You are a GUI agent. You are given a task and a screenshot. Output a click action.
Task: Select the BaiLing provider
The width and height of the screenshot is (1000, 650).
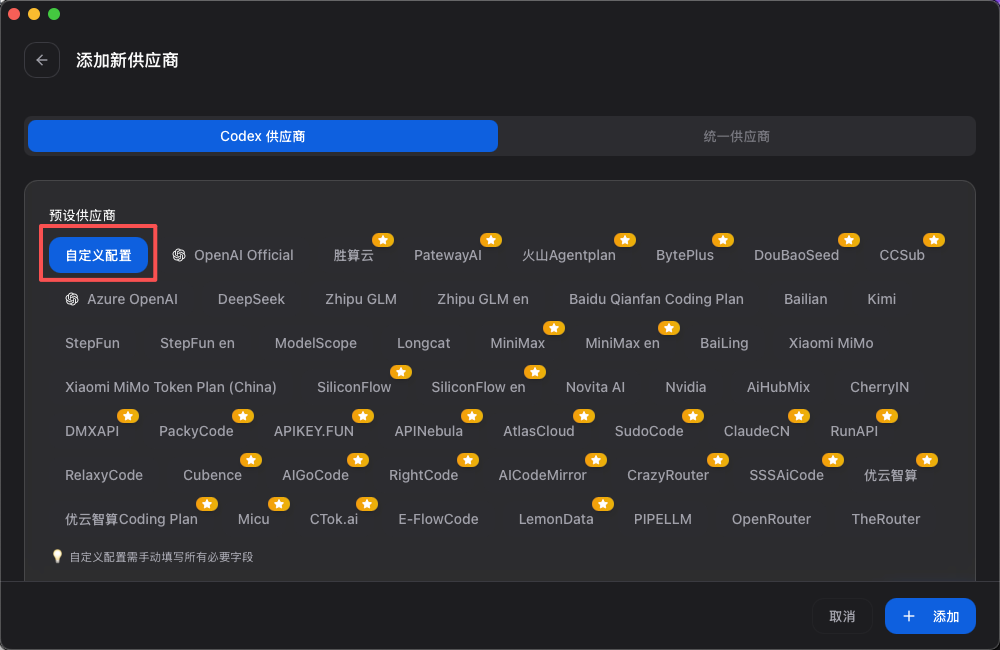coord(724,343)
